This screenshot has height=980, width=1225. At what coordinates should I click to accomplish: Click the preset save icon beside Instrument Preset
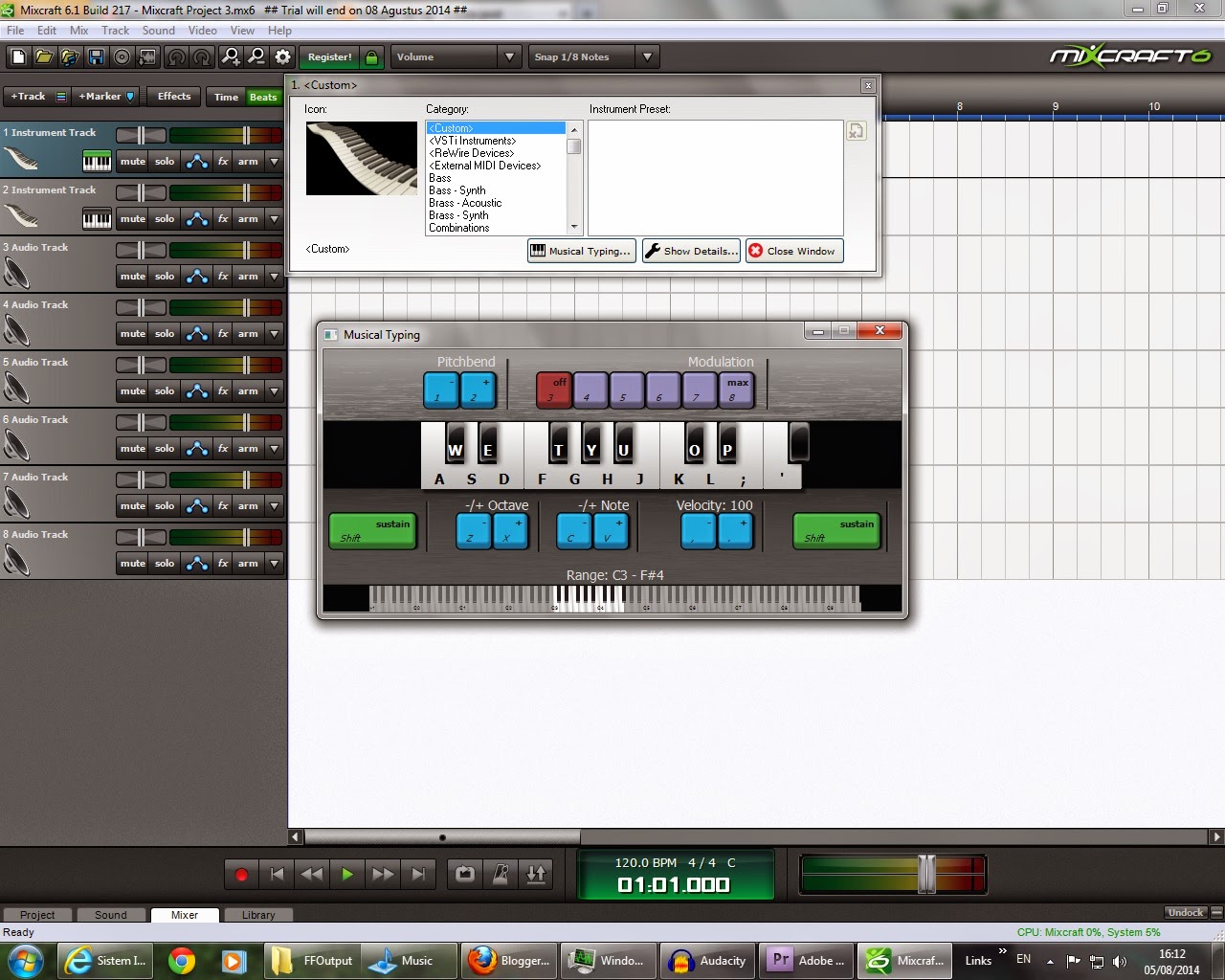(857, 131)
